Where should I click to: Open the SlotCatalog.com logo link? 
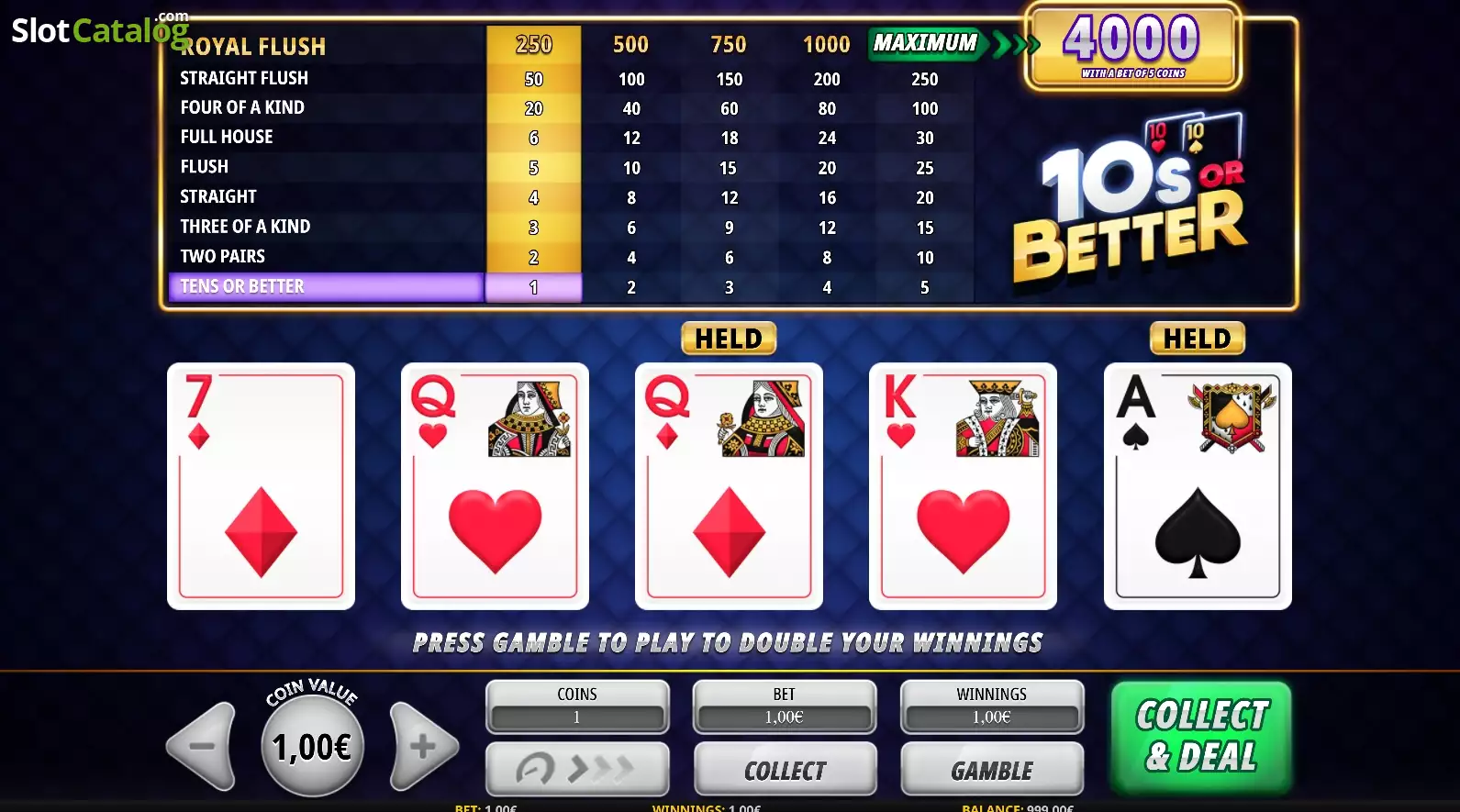pyautogui.click(x=99, y=29)
